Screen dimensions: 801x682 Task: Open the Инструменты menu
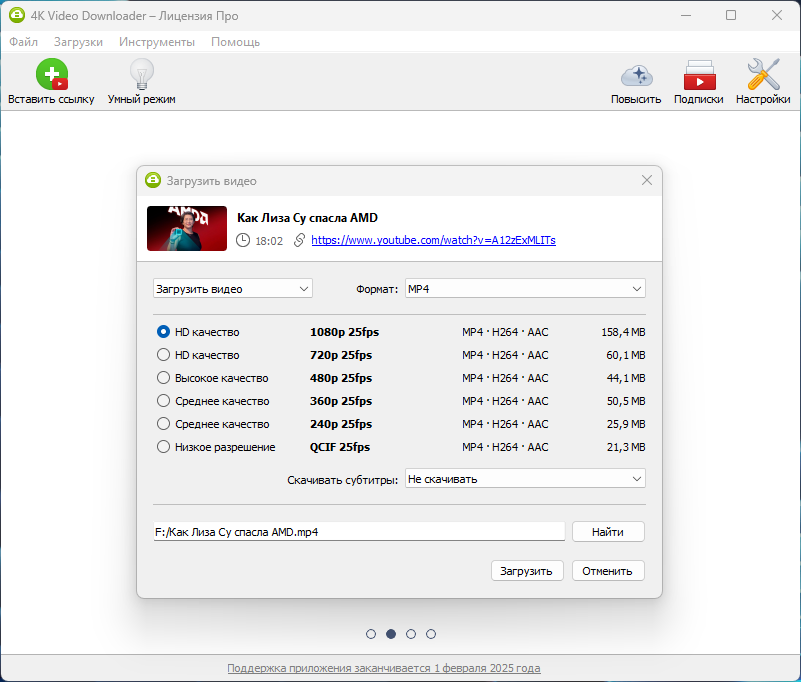pos(157,42)
